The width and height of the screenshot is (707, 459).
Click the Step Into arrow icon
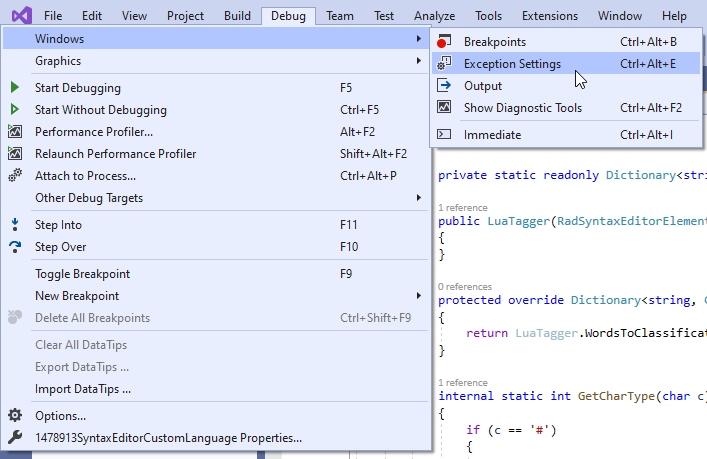click(15, 225)
